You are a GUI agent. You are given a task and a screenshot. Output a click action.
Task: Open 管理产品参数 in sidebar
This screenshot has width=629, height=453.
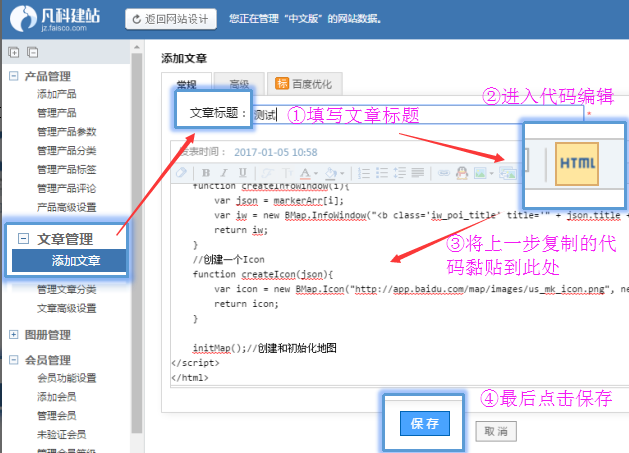pos(67,132)
